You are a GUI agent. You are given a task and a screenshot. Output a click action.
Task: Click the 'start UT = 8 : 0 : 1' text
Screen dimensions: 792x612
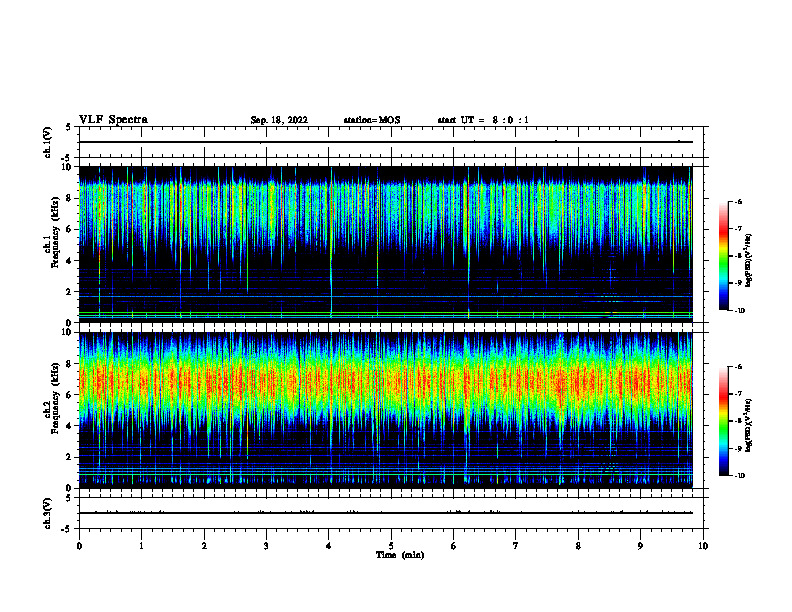tap(483, 120)
